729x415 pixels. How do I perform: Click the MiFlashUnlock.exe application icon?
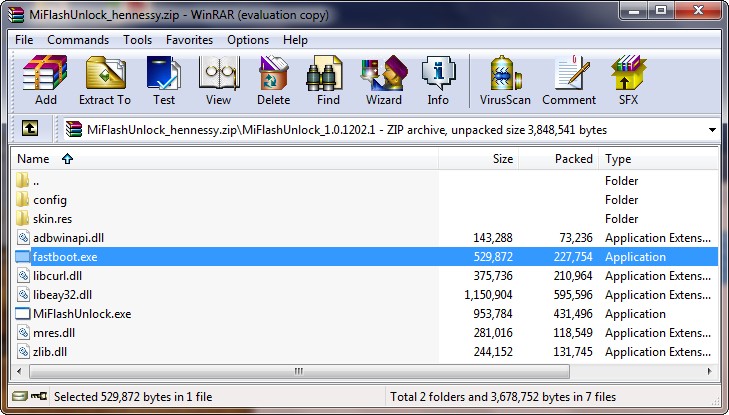pyautogui.click(x=22, y=314)
